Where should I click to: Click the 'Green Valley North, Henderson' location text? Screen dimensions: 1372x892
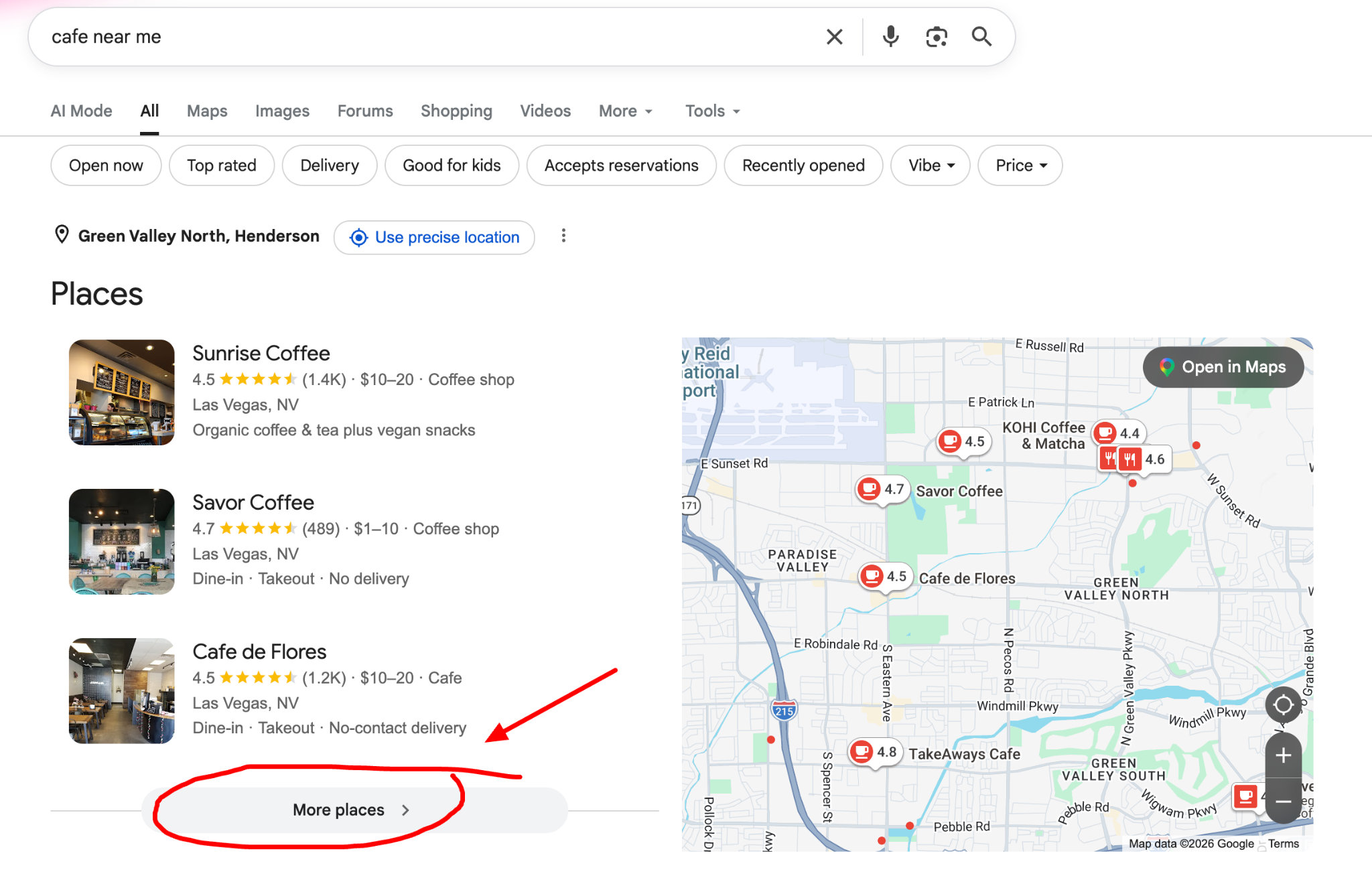(199, 236)
